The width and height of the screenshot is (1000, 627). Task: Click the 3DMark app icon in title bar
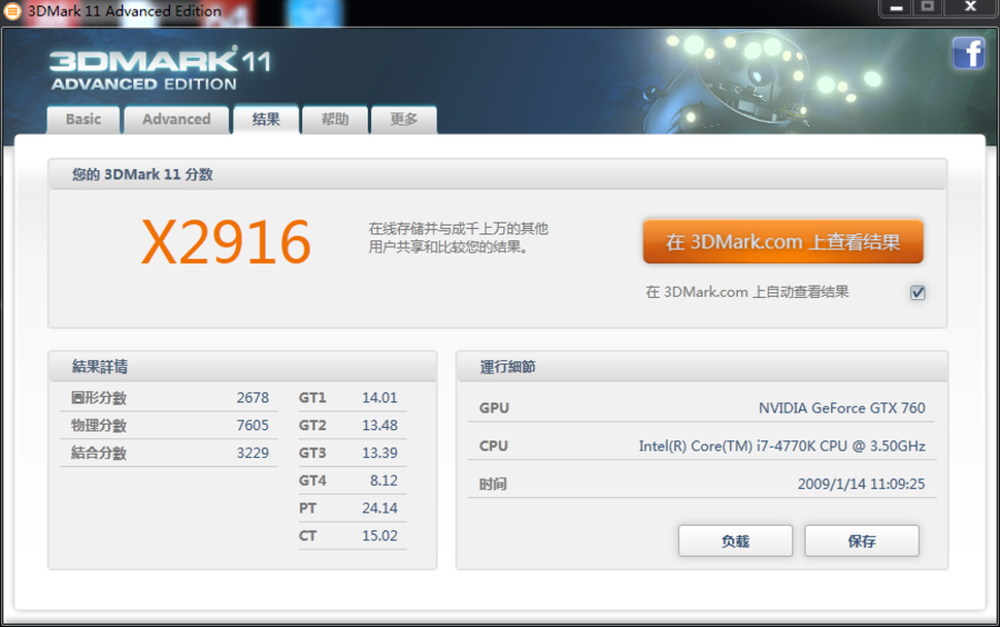pyautogui.click(x=12, y=11)
